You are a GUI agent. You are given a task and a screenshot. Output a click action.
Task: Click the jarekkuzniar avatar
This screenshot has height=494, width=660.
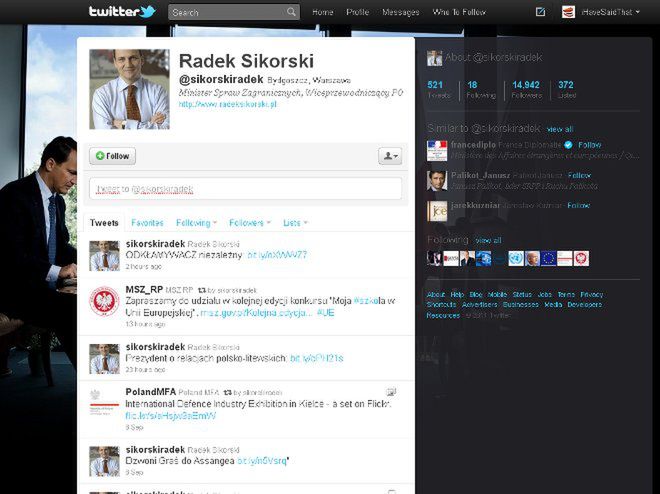click(x=437, y=211)
